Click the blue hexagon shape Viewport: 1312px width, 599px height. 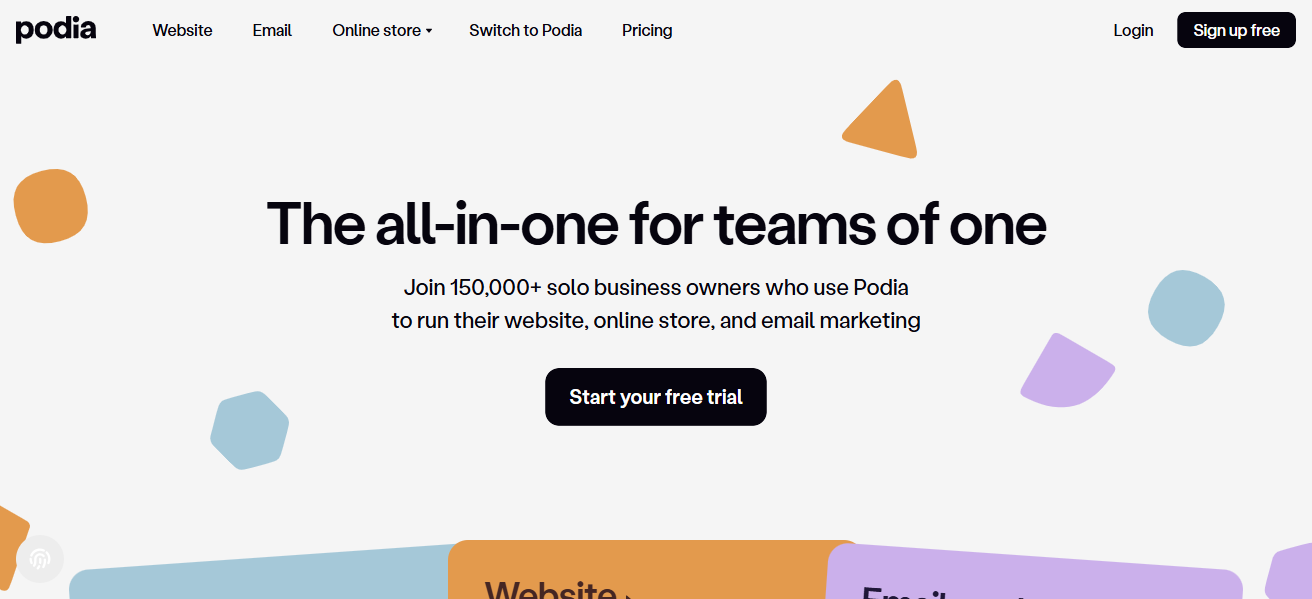[x=249, y=431]
